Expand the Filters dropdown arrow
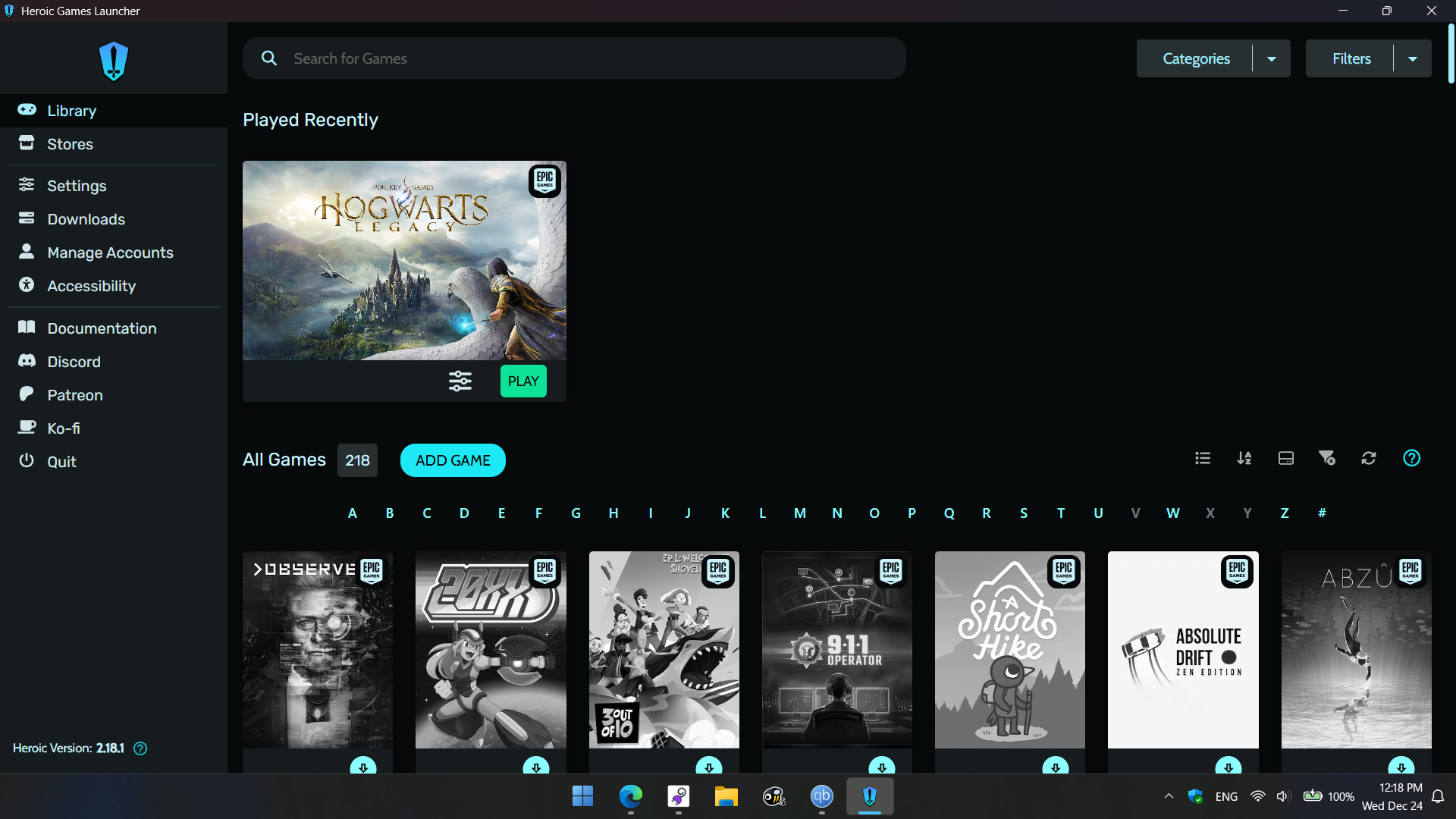This screenshot has height=819, width=1456. [1413, 59]
